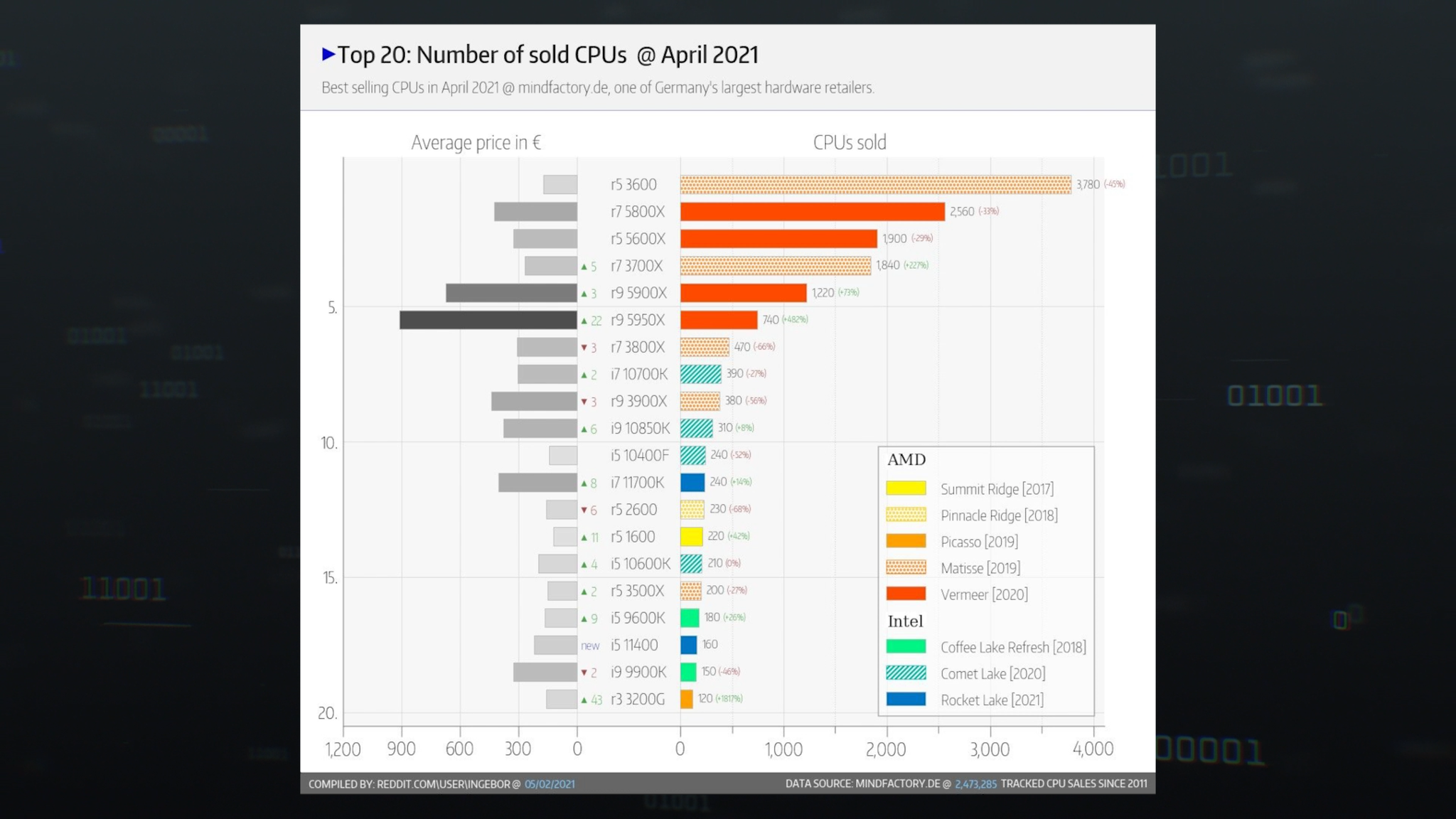The image size is (1456, 819).
Task: Click the Summit Ridge [2017] yellow legend swatch
Action: coord(906,488)
